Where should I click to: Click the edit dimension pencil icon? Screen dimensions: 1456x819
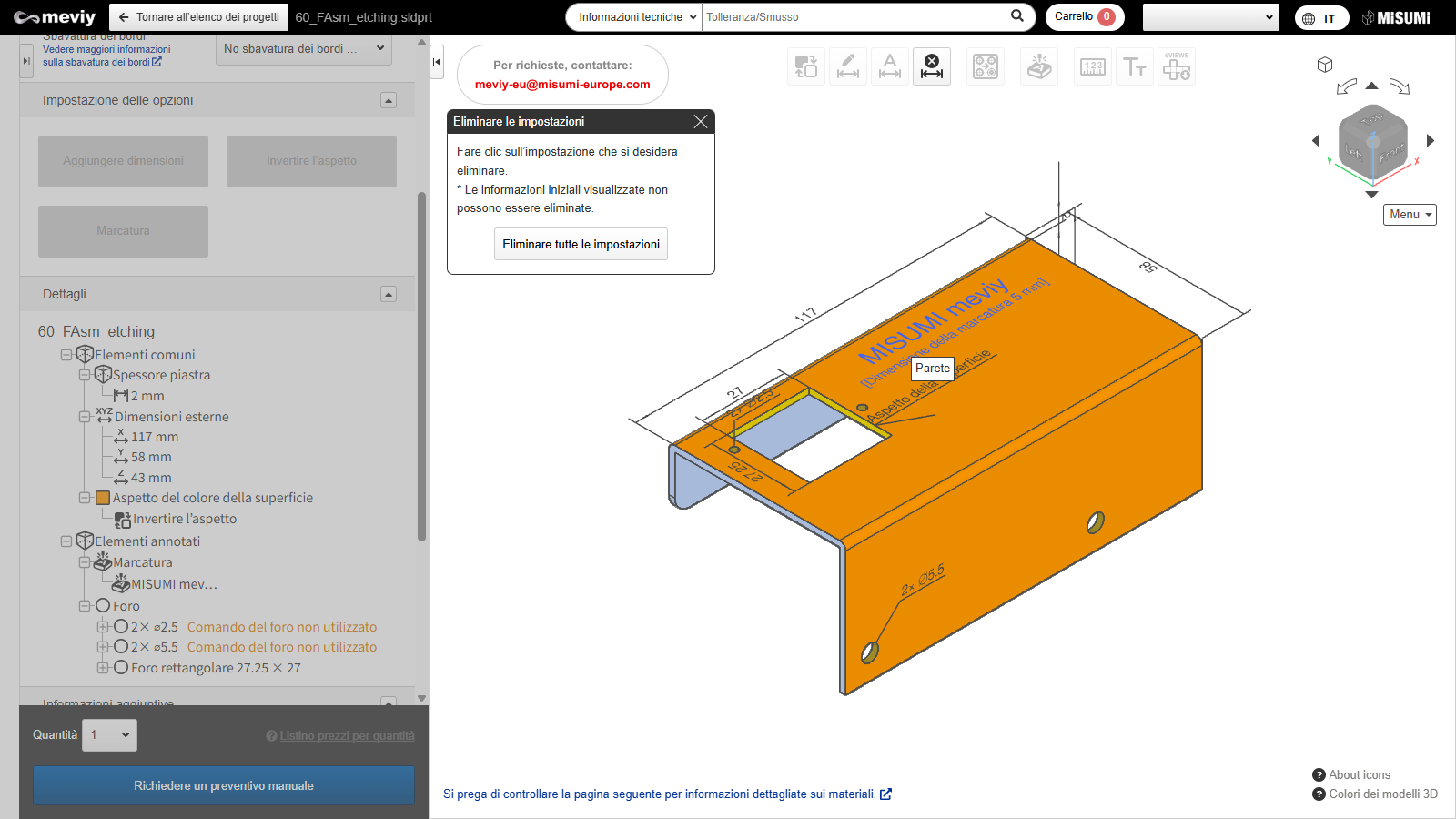[x=848, y=66]
